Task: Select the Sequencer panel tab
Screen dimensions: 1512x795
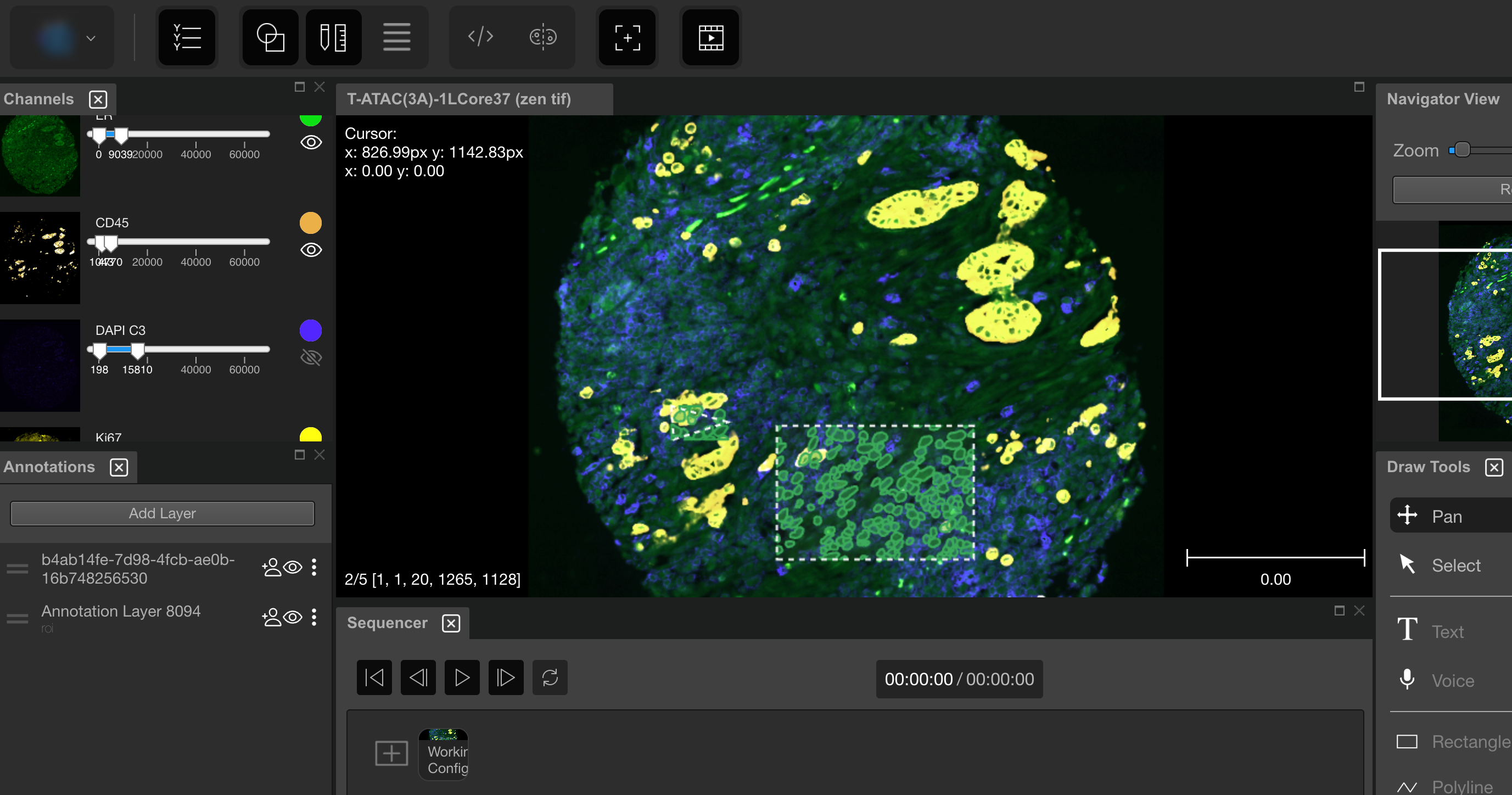Action: click(x=387, y=623)
